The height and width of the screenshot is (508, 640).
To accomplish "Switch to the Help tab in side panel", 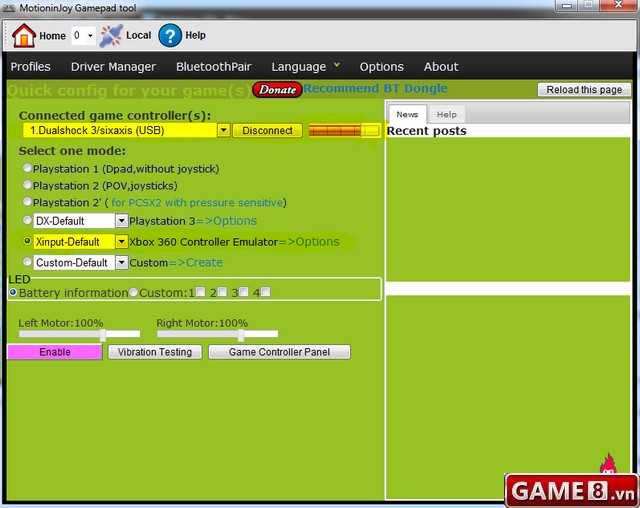I will tap(447, 114).
